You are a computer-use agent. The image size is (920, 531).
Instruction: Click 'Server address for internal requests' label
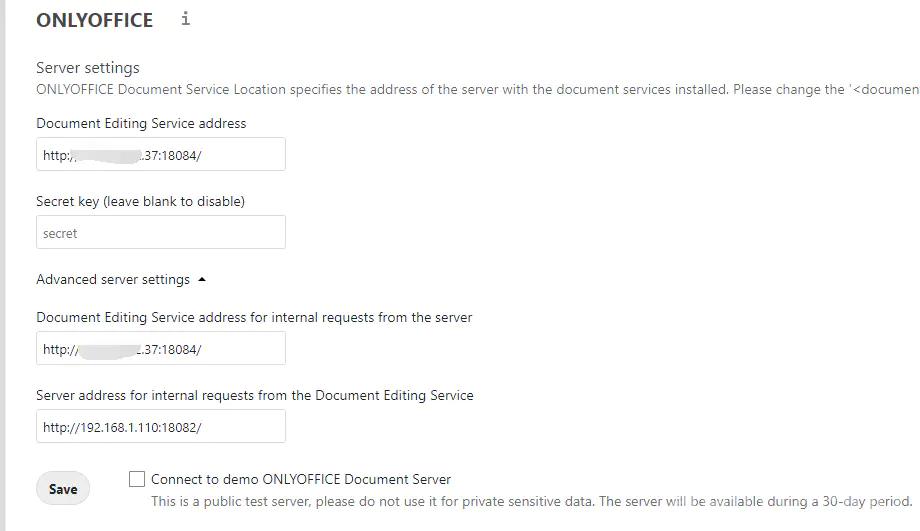point(255,395)
